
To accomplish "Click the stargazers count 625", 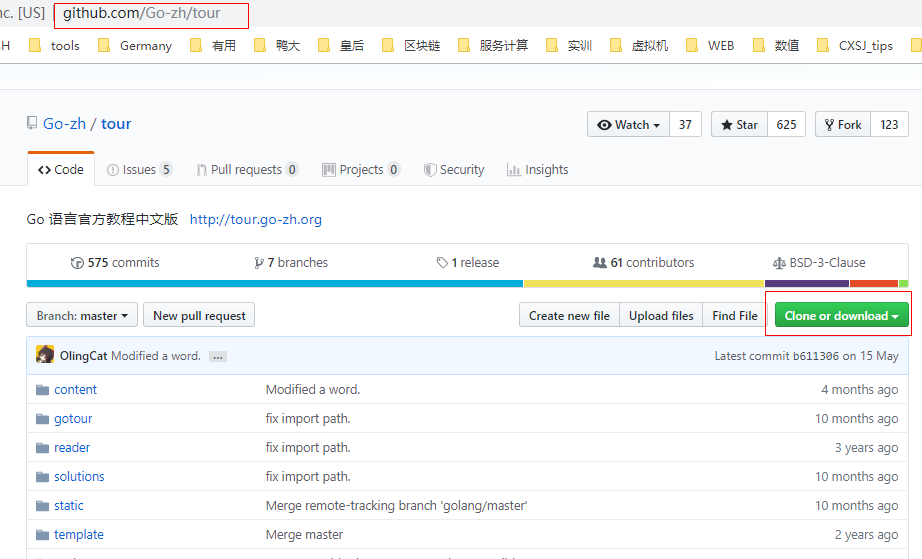I will 786,125.
